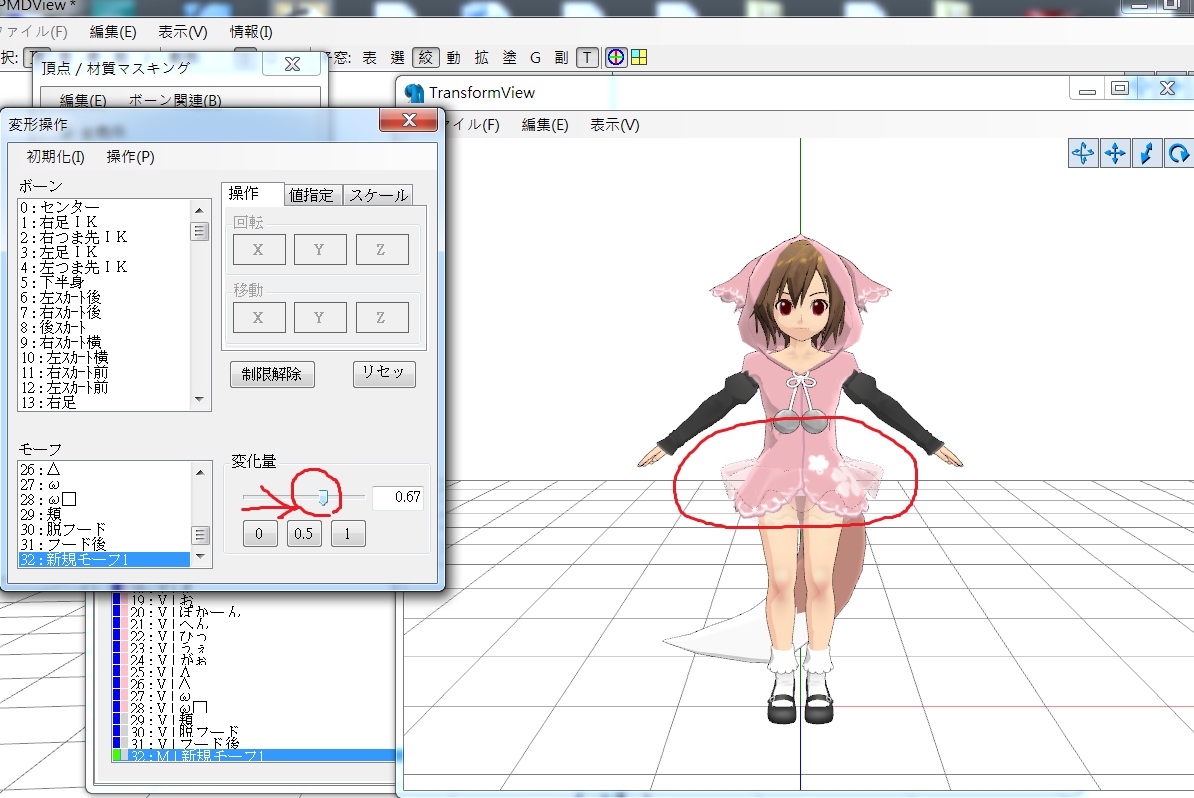Screen dimensions: 1194x798
Task: Toggle the 絞 button in PMDView toolbar
Action: tap(426, 57)
